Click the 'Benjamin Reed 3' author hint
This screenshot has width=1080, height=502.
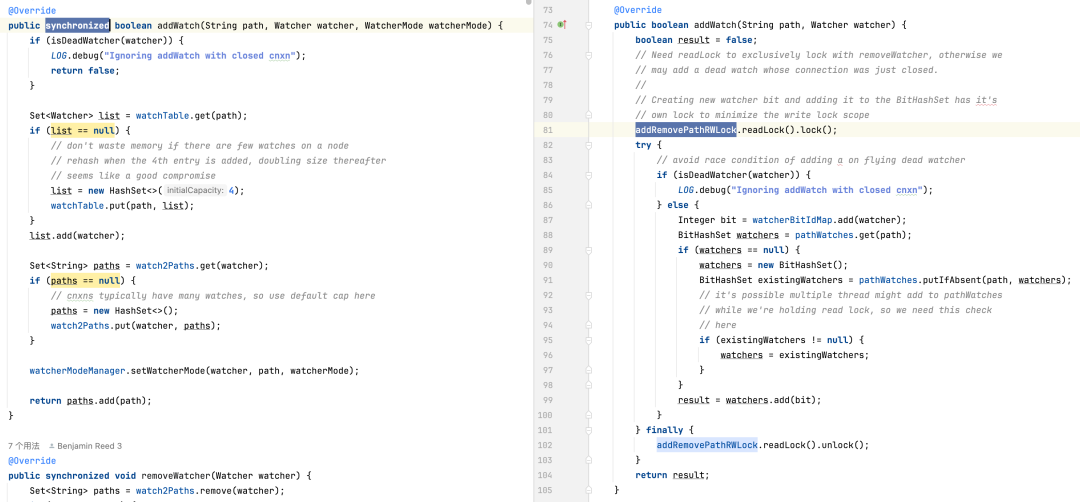85,446
